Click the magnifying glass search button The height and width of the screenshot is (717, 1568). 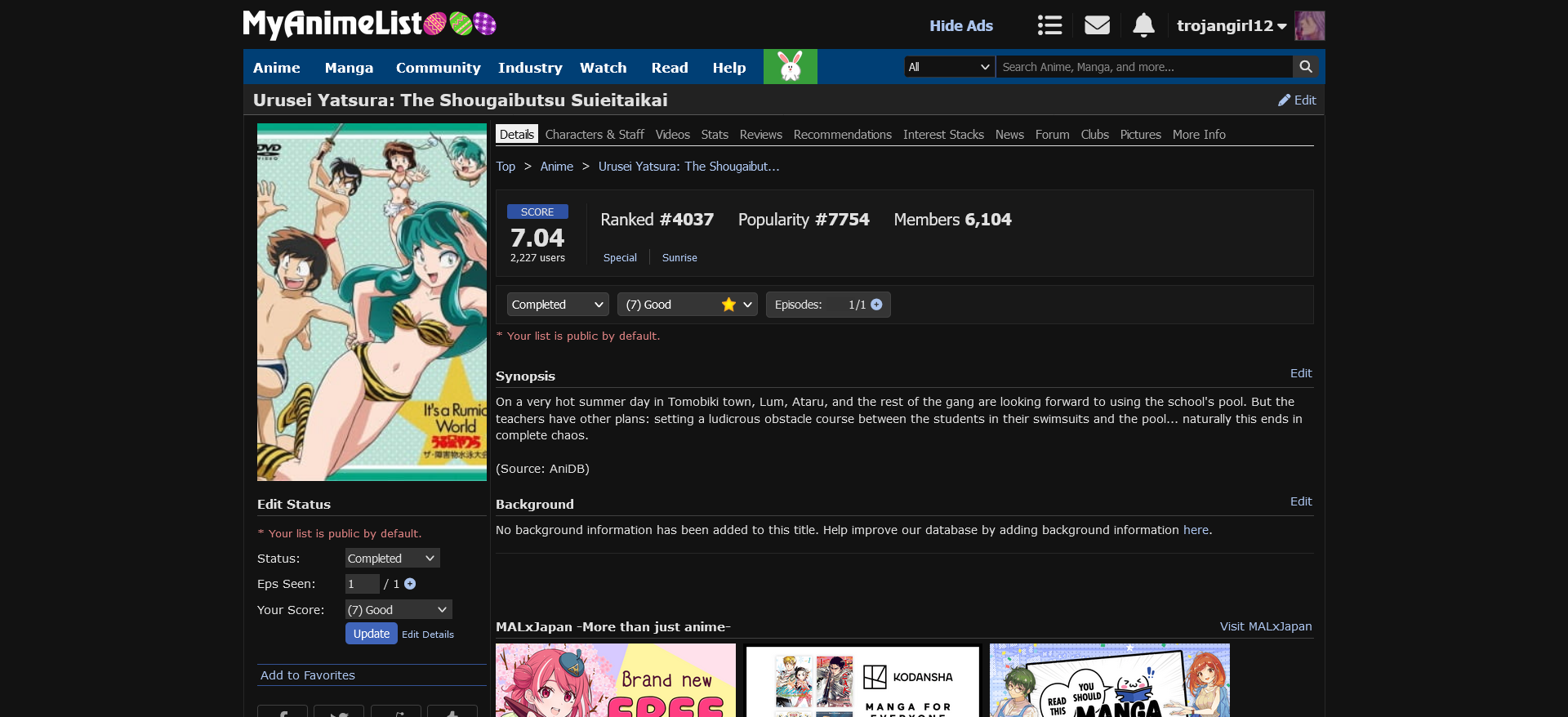1306,67
